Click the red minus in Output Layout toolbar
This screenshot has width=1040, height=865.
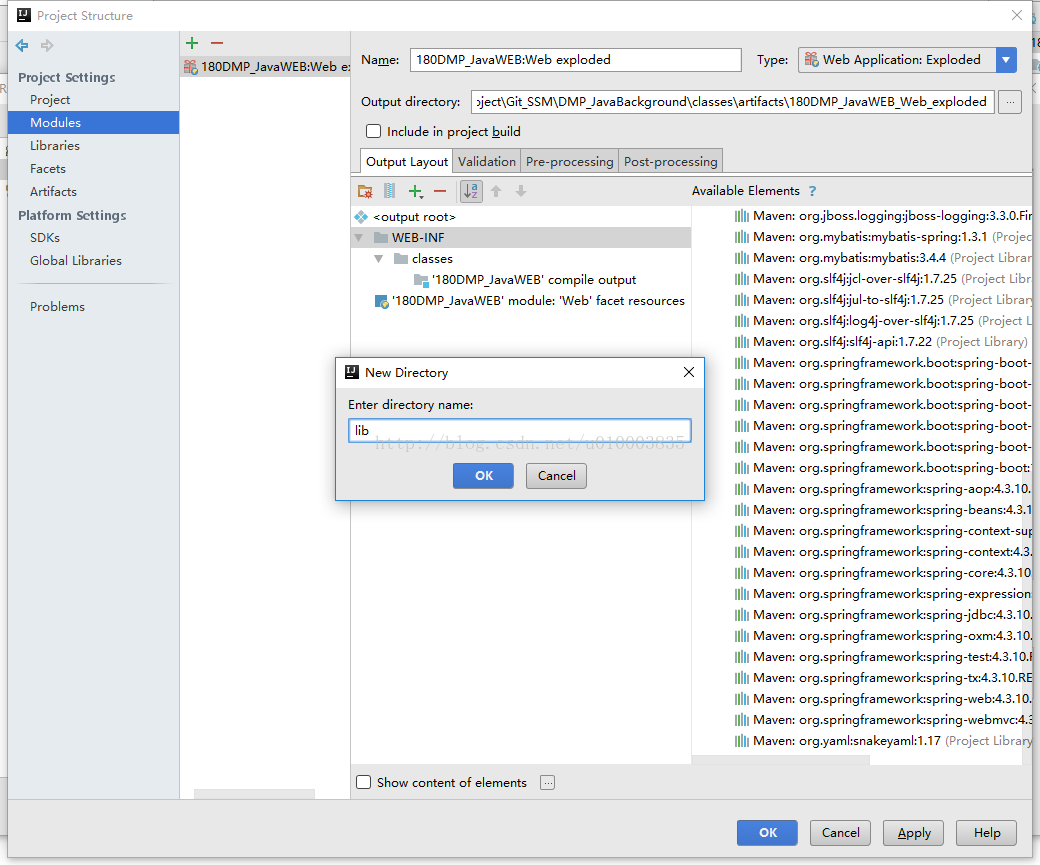[x=440, y=191]
